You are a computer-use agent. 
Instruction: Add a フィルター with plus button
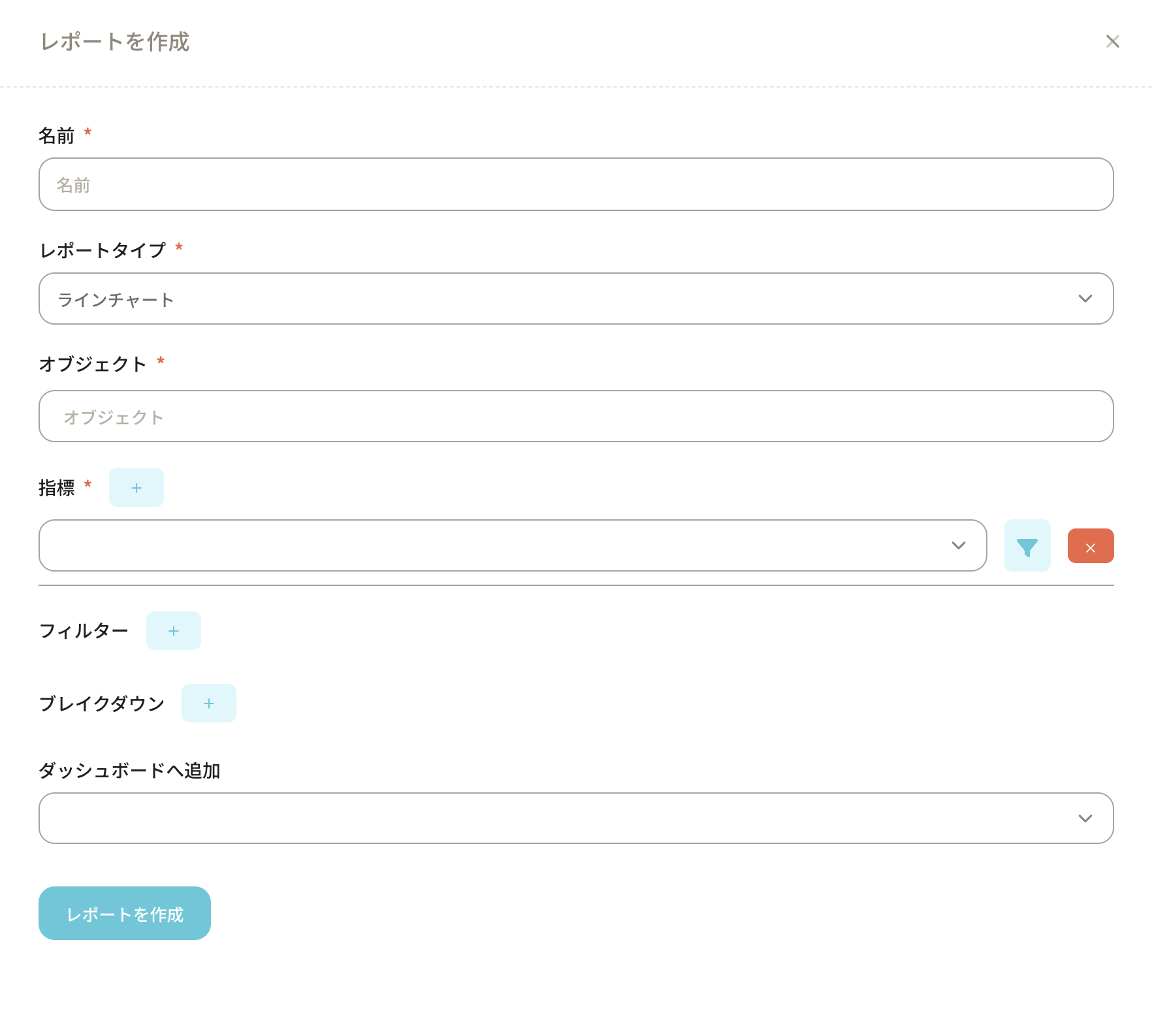coord(173,631)
